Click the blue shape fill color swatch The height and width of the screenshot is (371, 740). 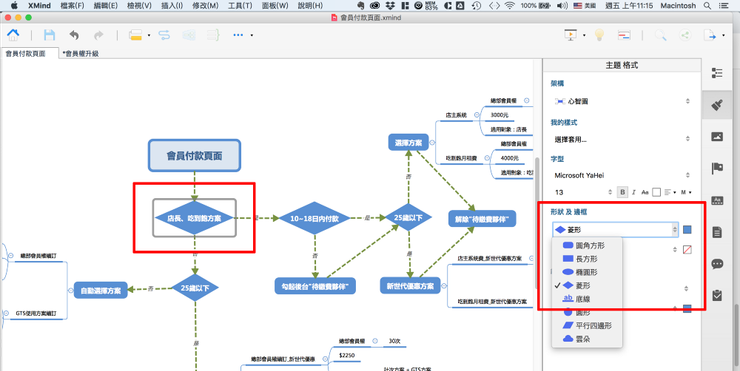pos(687,230)
